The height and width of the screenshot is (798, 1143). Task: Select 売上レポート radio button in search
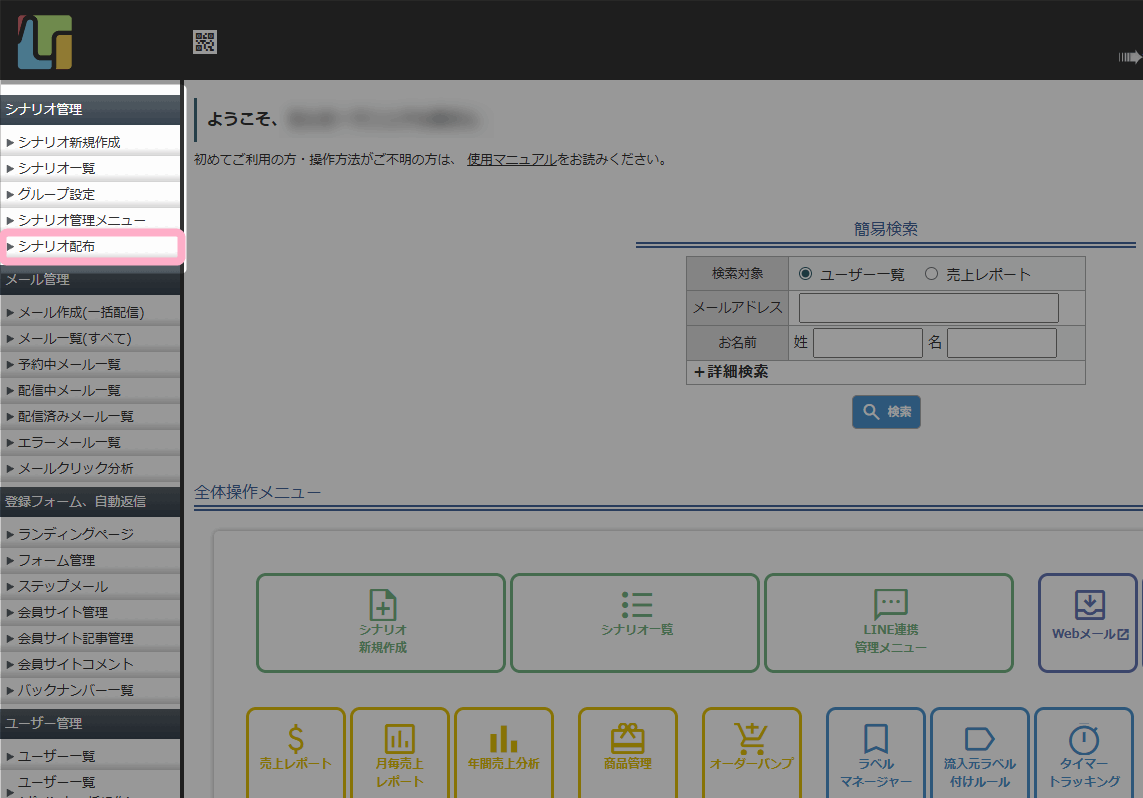point(931,274)
